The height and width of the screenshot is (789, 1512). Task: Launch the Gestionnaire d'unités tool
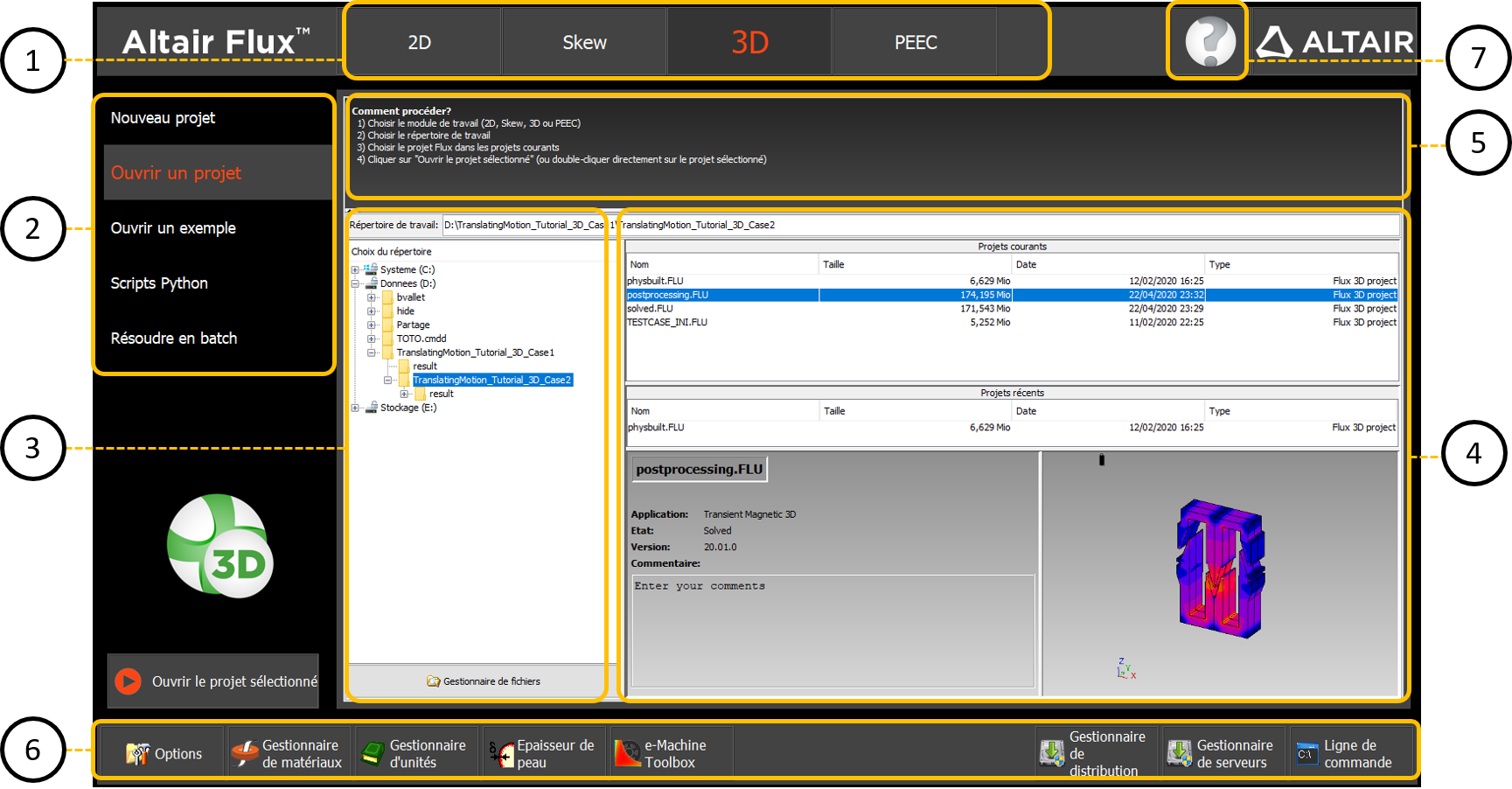tap(415, 753)
